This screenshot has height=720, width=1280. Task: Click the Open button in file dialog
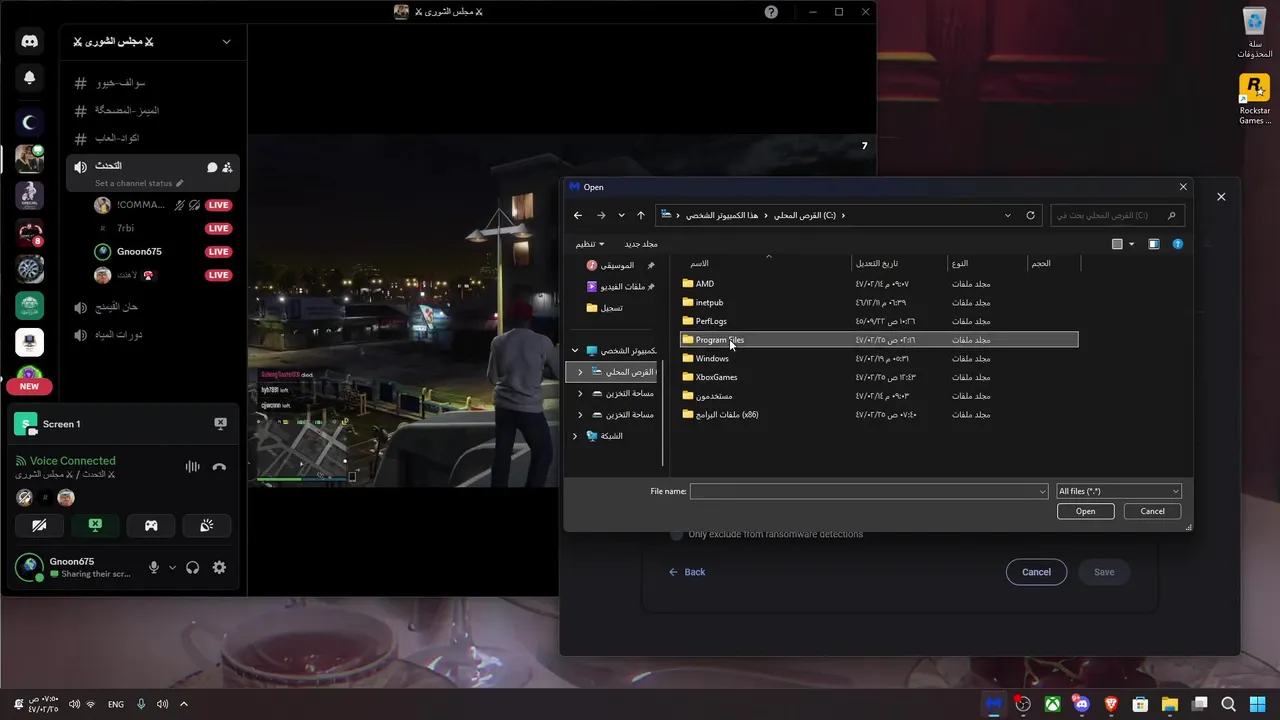1085,511
